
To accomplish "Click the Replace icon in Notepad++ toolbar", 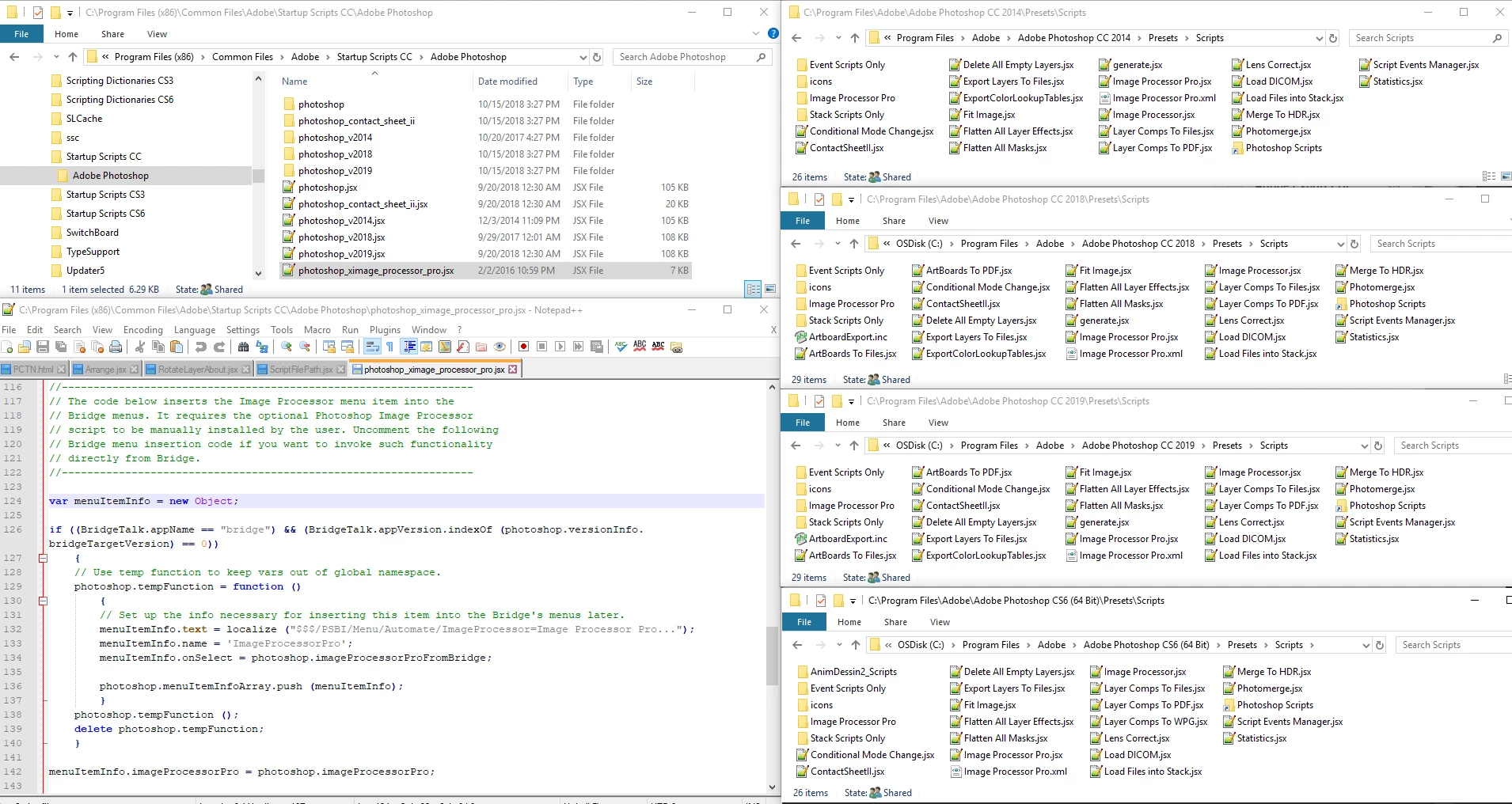I will coord(262,347).
